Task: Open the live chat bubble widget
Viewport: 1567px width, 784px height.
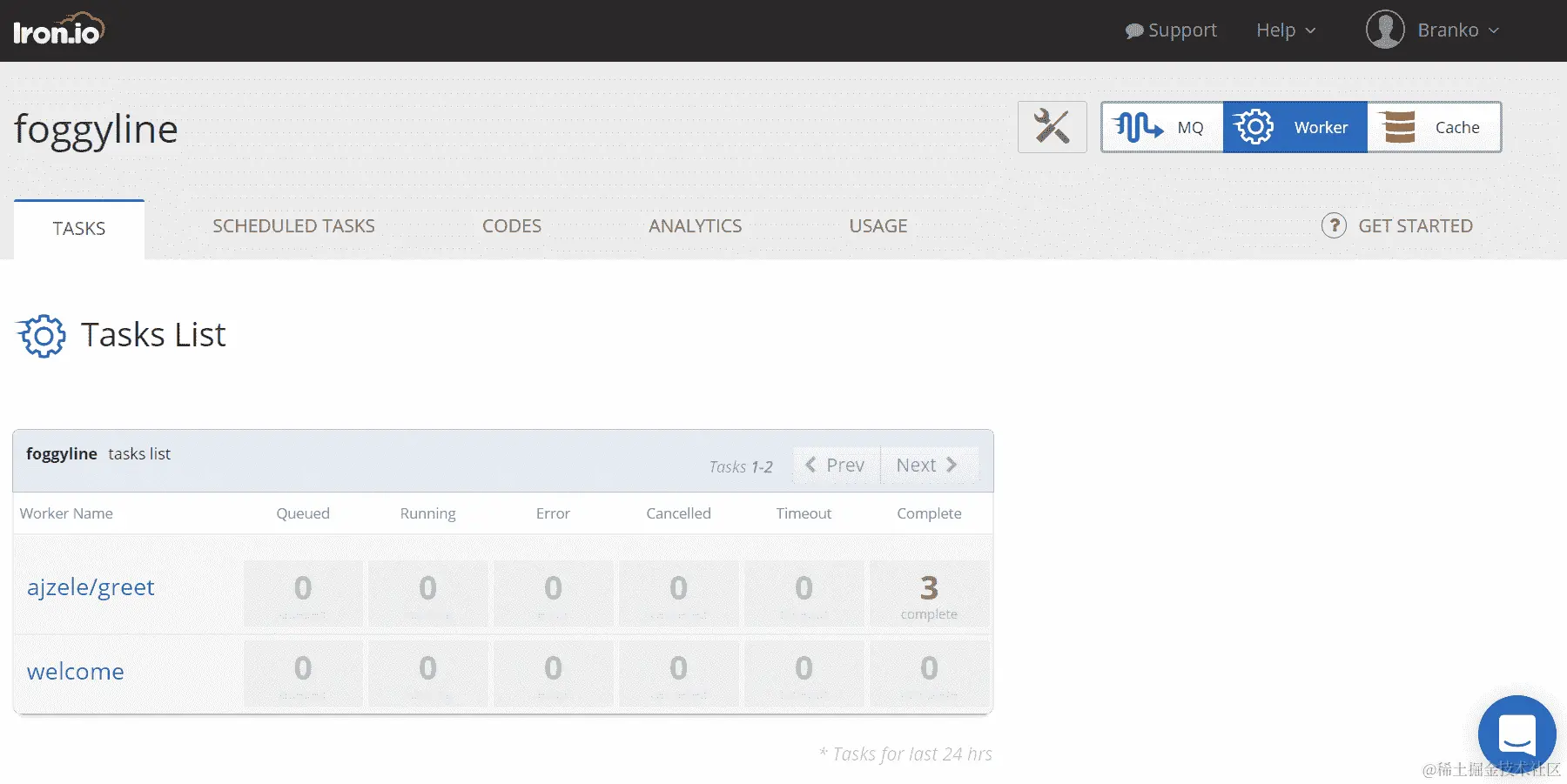Action: point(1517,734)
